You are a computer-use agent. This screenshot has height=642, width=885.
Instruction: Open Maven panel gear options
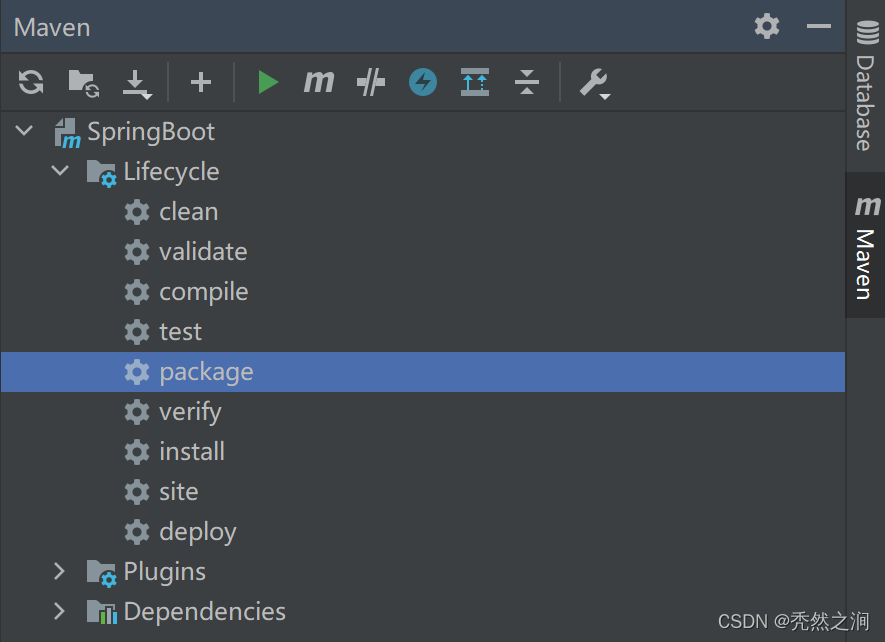click(x=766, y=27)
